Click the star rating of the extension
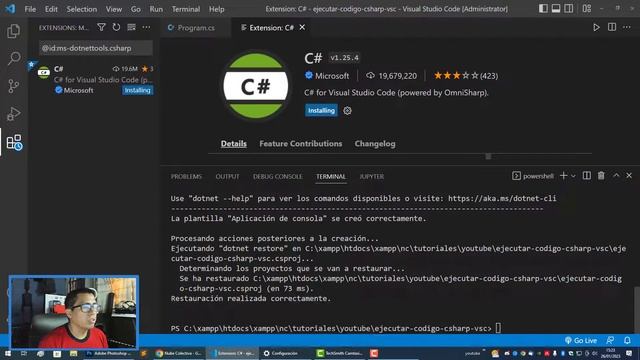Viewport: 640px width, 360px height. (466, 76)
